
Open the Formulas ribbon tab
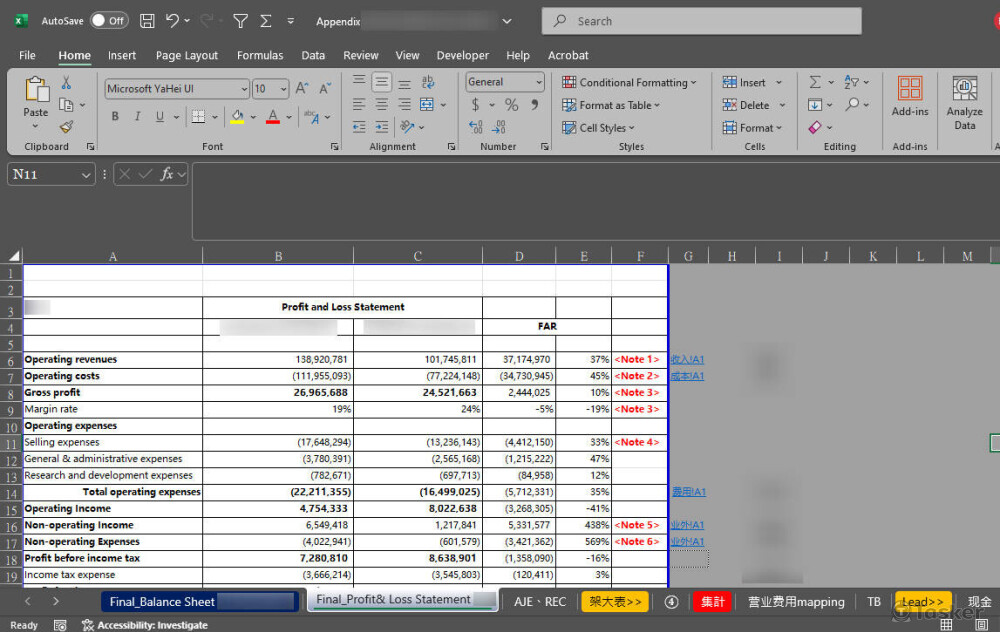[x=259, y=56]
